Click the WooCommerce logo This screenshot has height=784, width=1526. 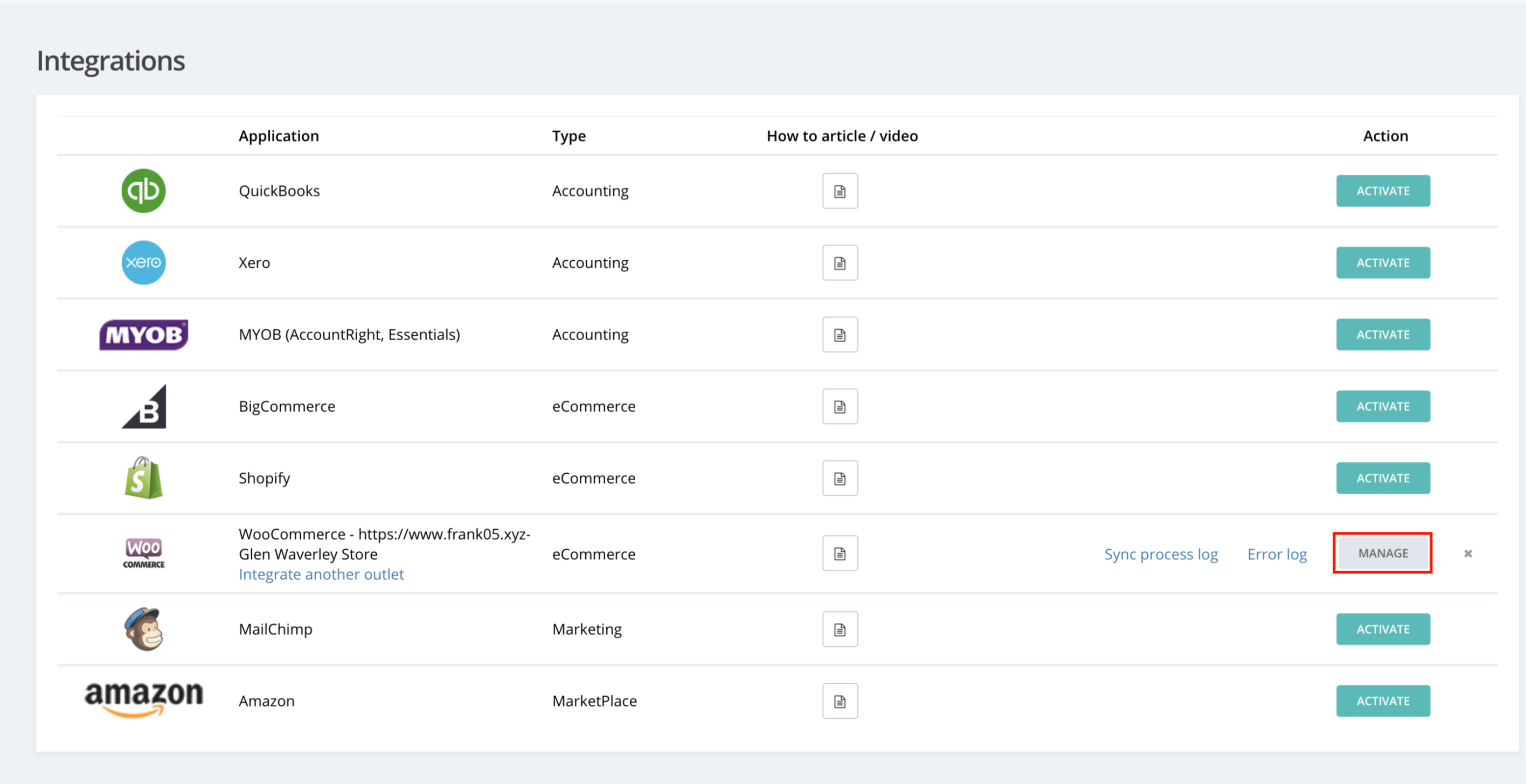click(143, 553)
